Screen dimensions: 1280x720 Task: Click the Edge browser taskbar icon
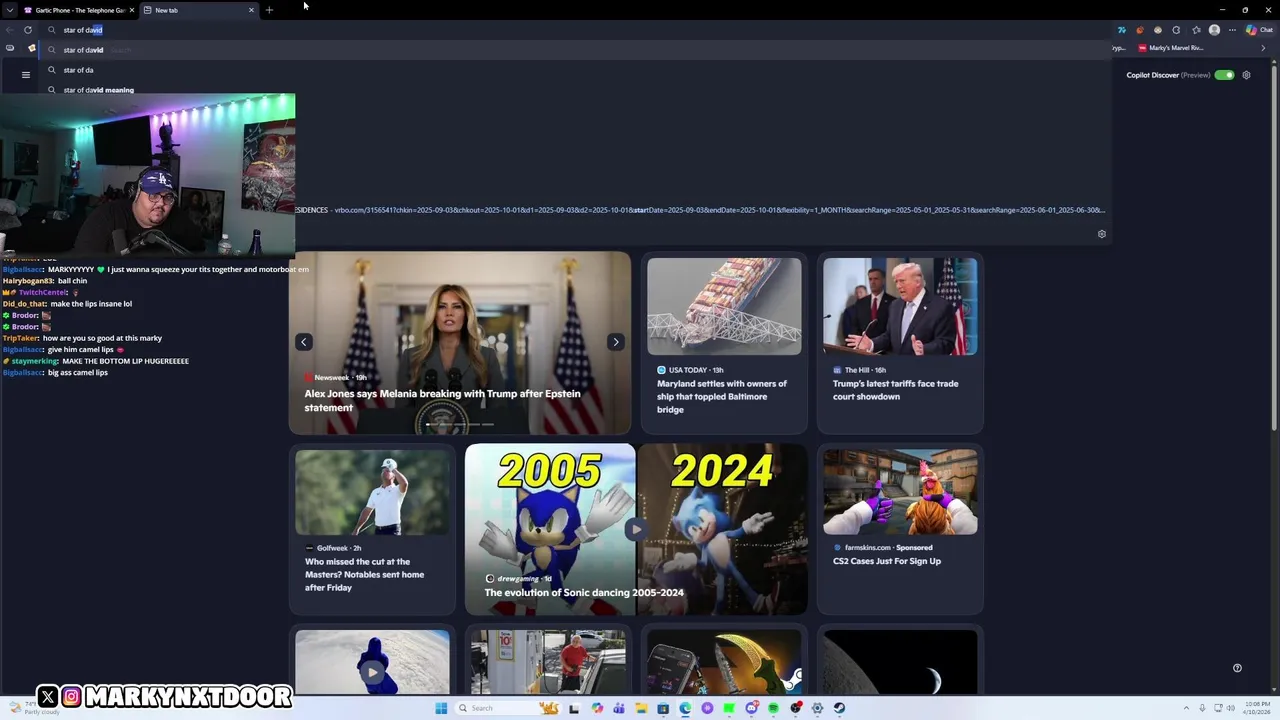tap(685, 708)
